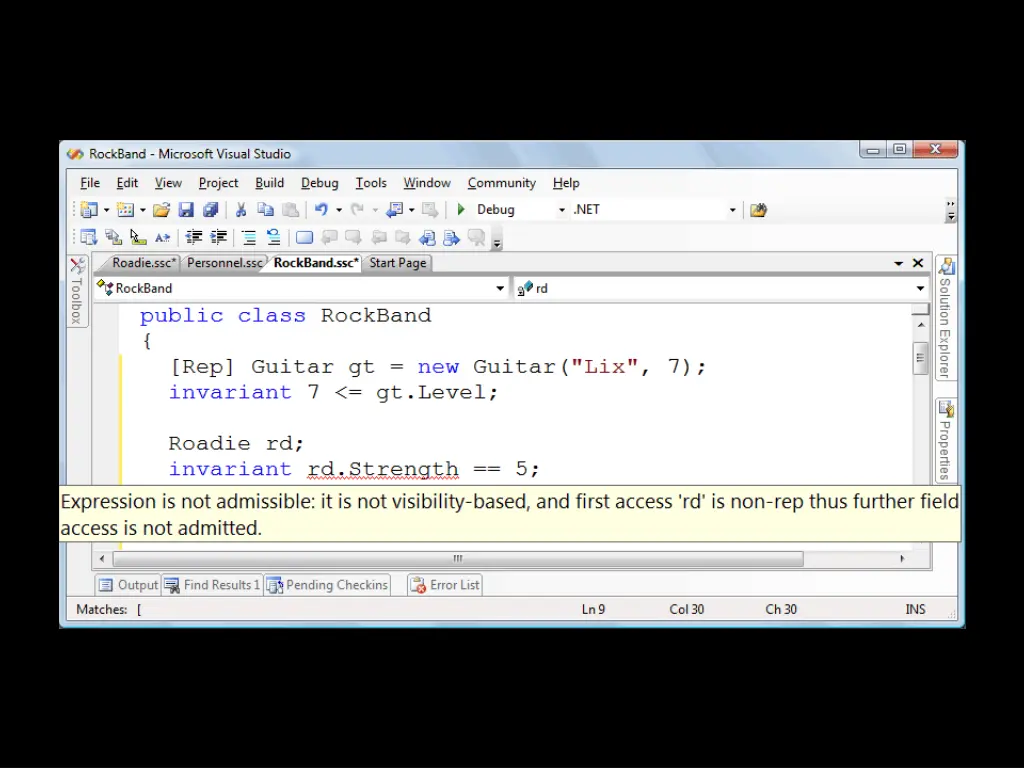Expand the Navigate Backward dropdown arrow

[x=411, y=210]
